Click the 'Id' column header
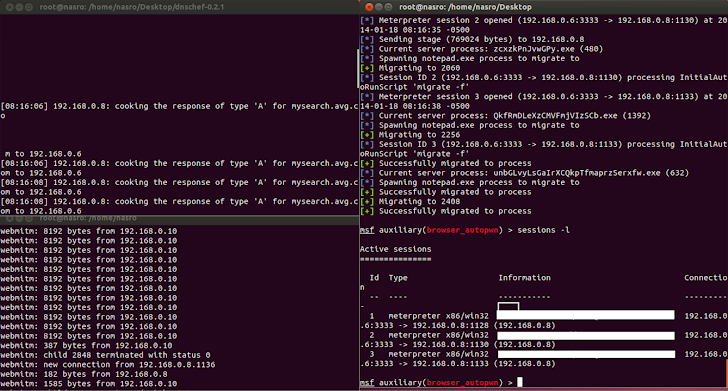The width and height of the screenshot is (728, 391). pos(374,278)
